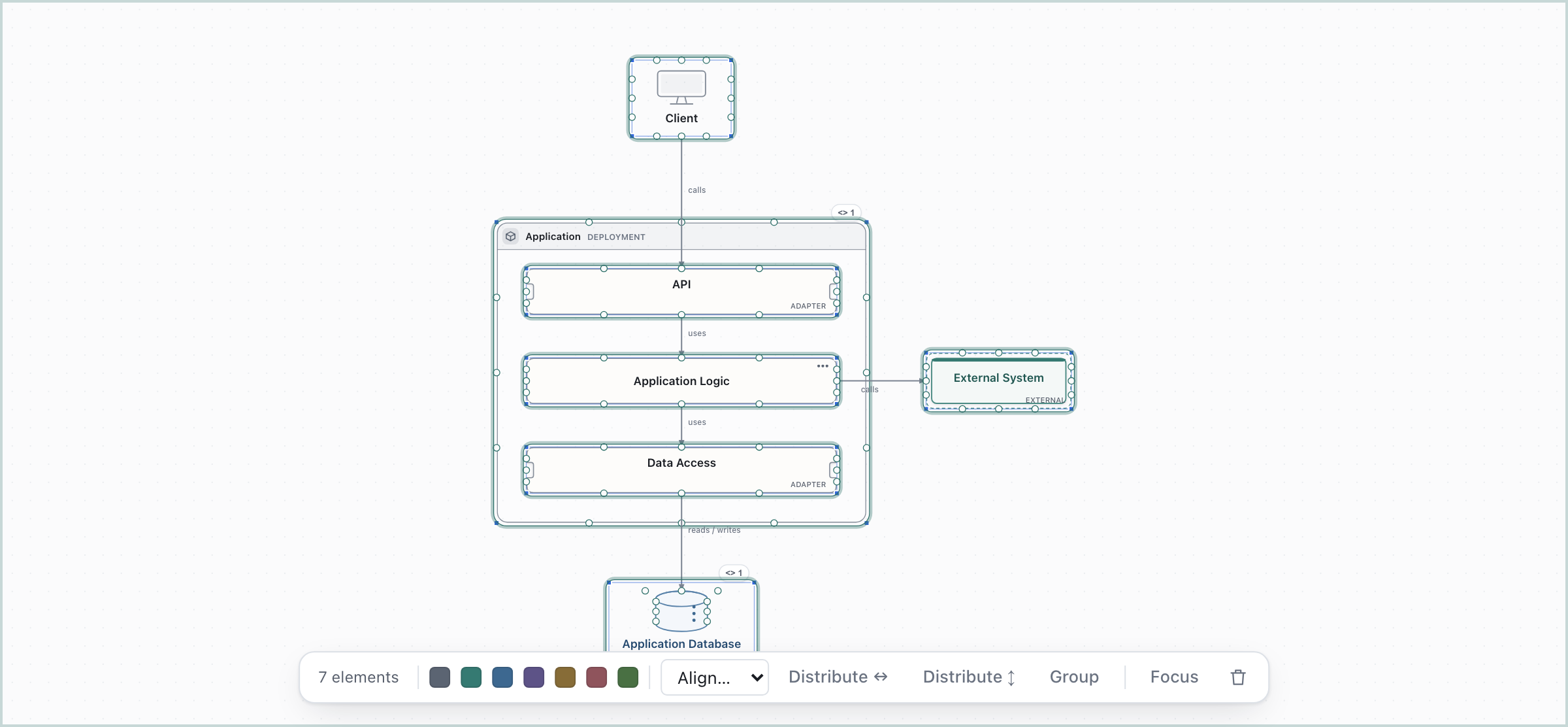Open the Align dropdown
The image size is (1568, 727).
715,677
